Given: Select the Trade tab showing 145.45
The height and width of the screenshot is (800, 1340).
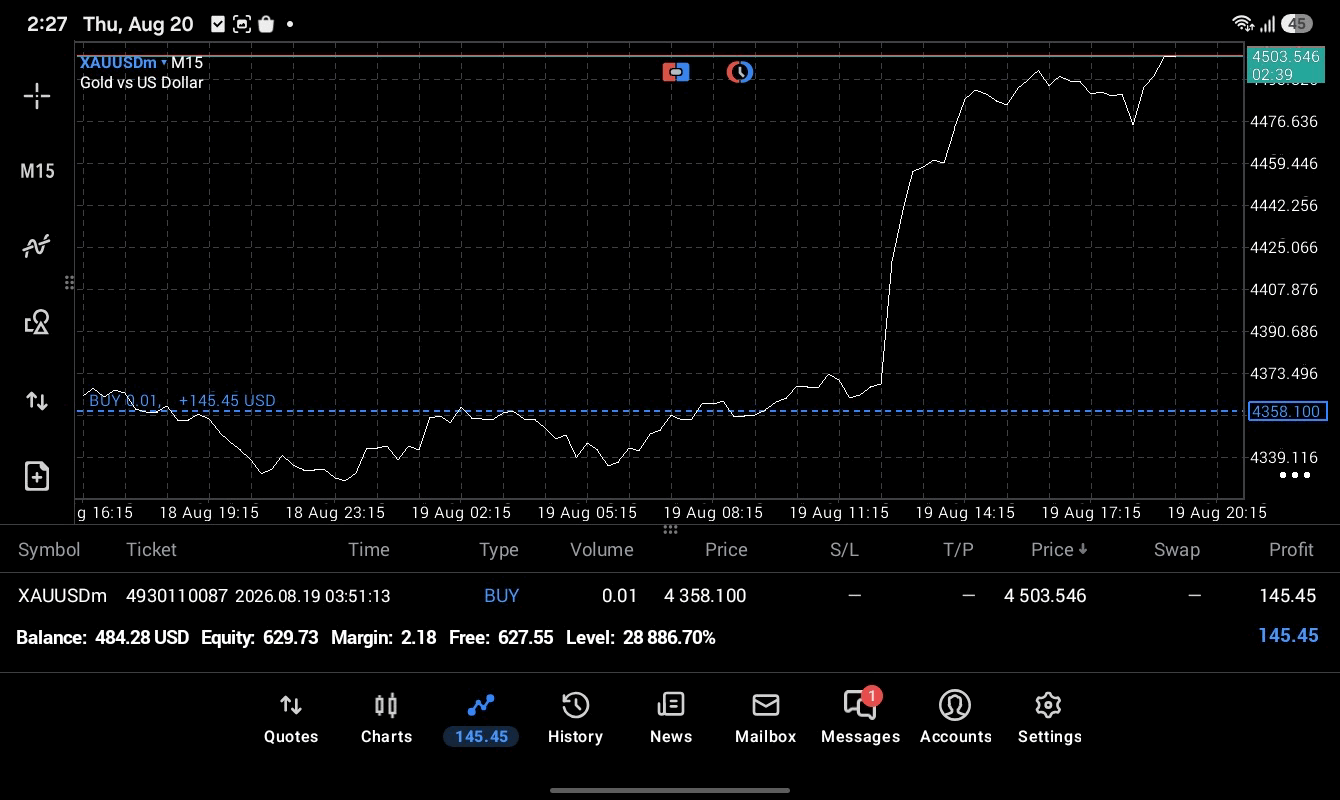Looking at the screenshot, I should click(x=481, y=719).
